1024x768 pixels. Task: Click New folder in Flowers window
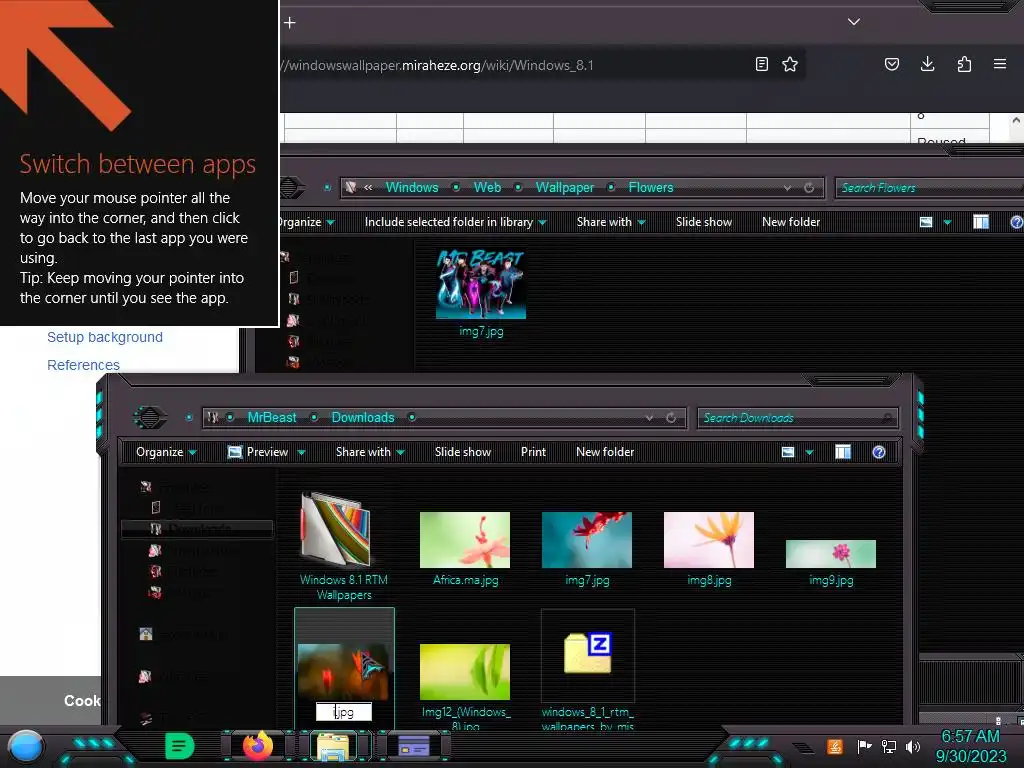791,222
